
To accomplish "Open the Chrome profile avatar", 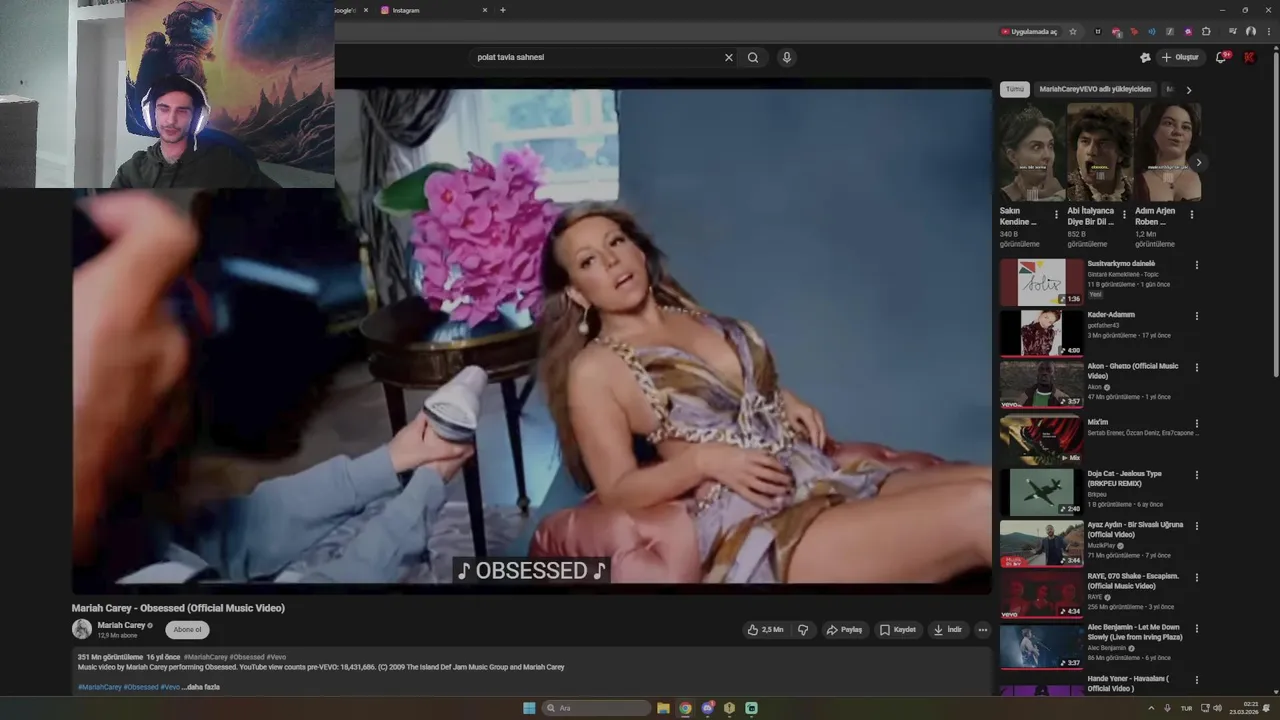I will tap(1250, 31).
